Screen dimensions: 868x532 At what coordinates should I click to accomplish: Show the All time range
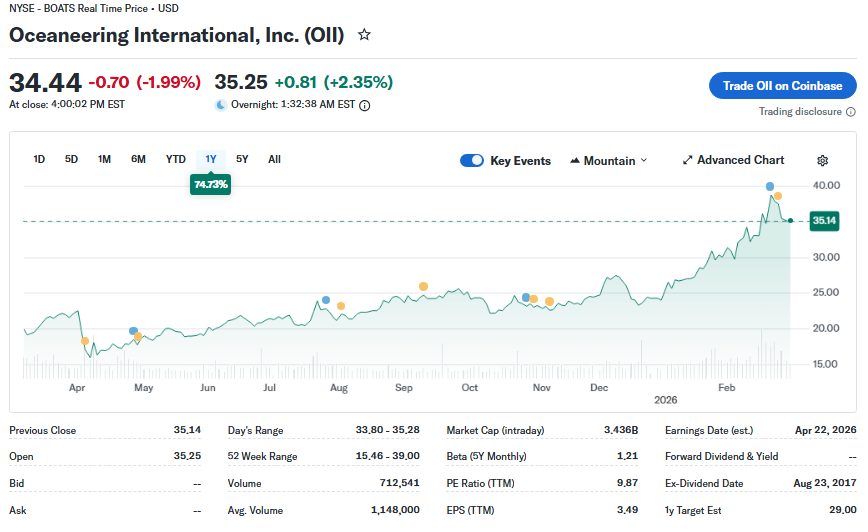click(x=275, y=159)
